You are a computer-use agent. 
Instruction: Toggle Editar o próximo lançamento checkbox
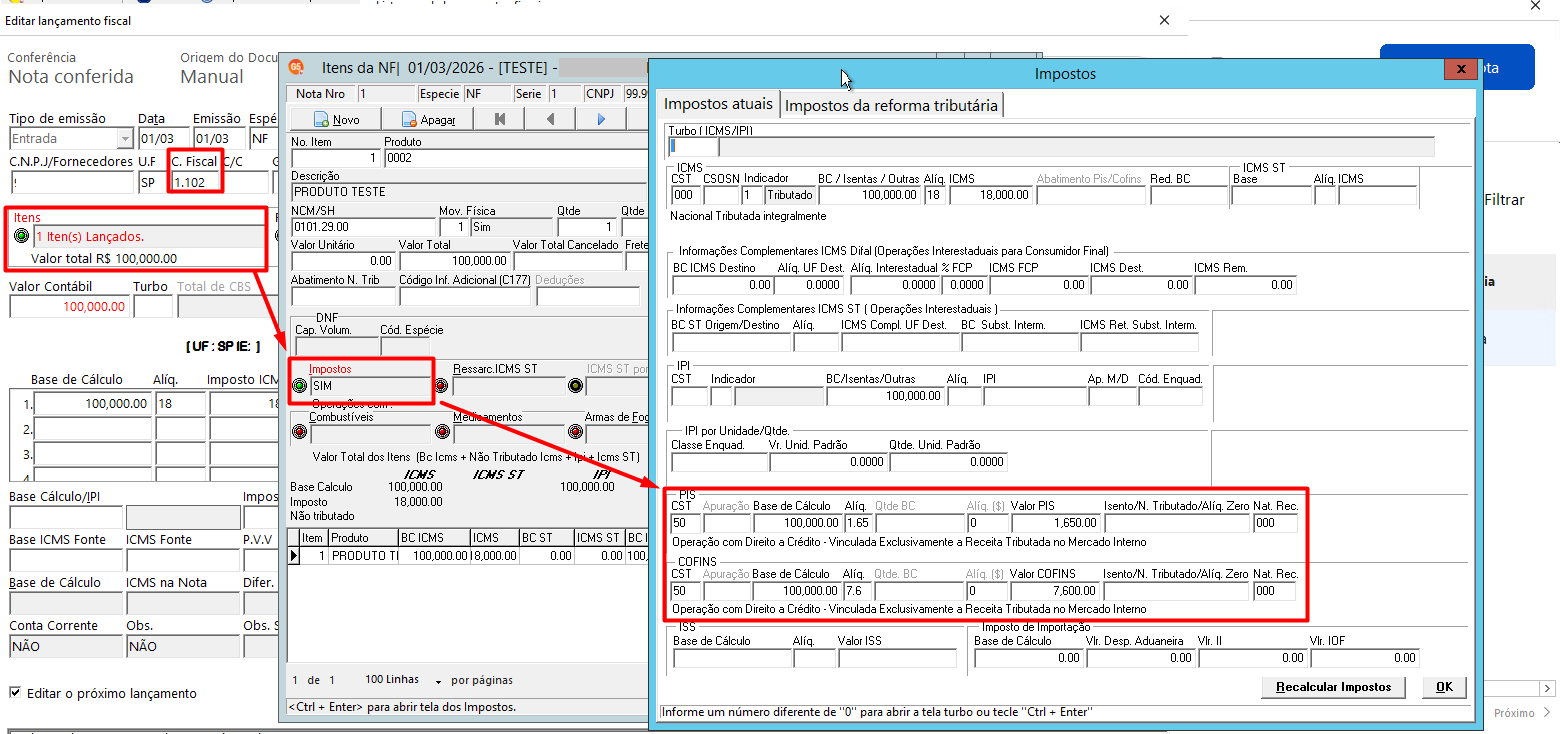[15, 692]
